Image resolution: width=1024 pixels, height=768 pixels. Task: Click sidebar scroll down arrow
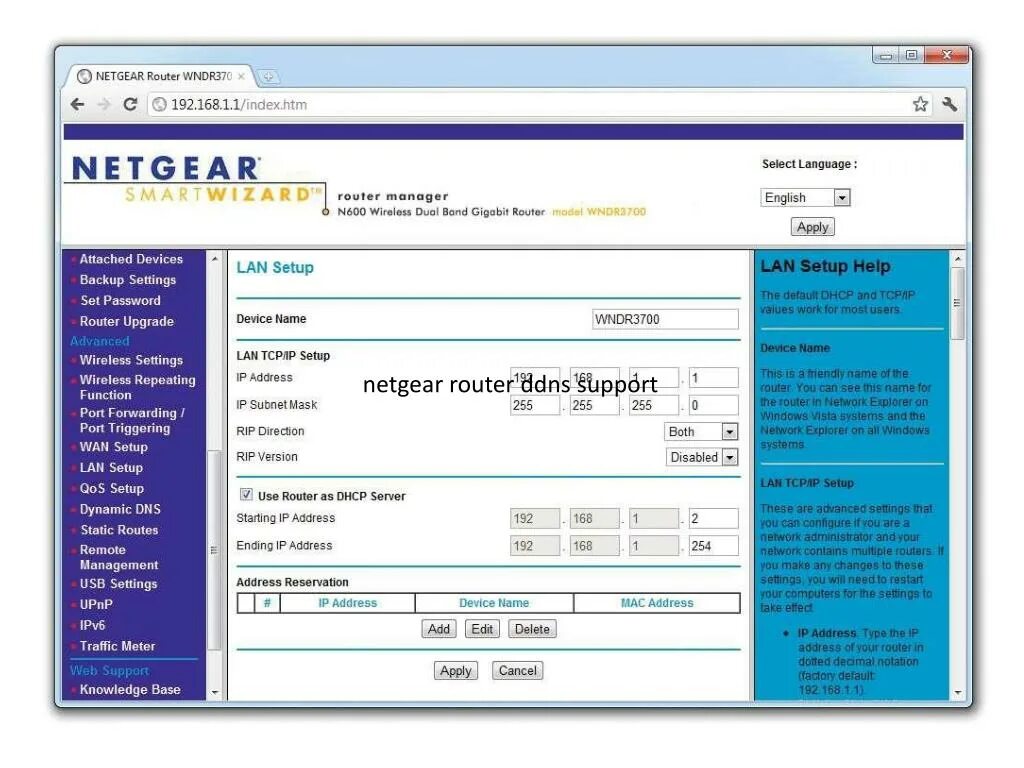click(x=215, y=693)
